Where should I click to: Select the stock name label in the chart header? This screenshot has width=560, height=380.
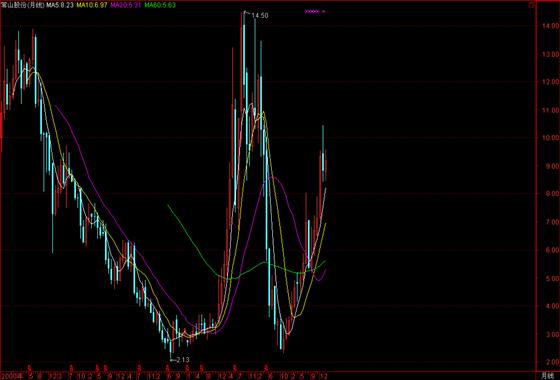point(23,5)
